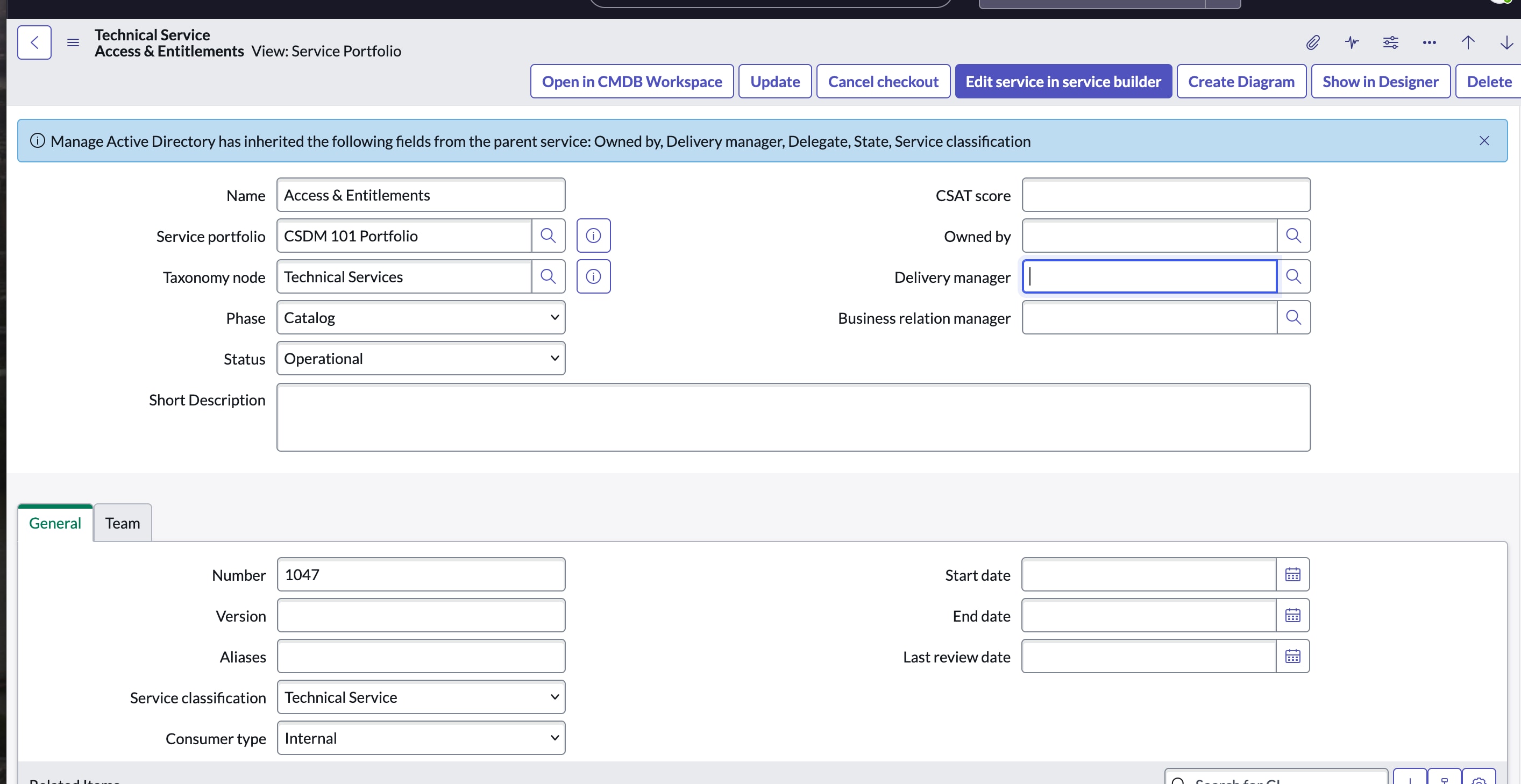Open the form context menu (hamburger icon)
Viewport: 1521px width, 784px height.
click(73, 42)
